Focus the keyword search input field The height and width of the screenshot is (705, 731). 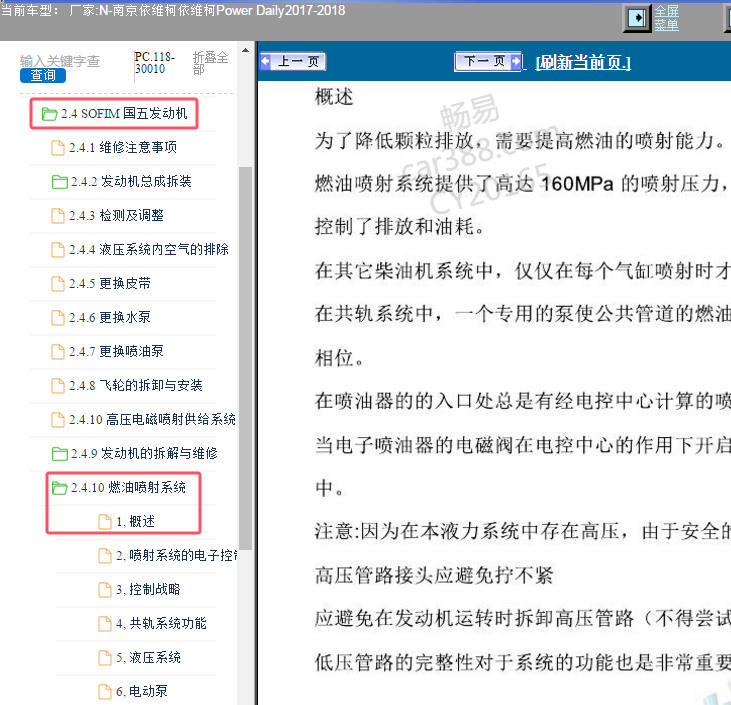click(x=60, y=61)
